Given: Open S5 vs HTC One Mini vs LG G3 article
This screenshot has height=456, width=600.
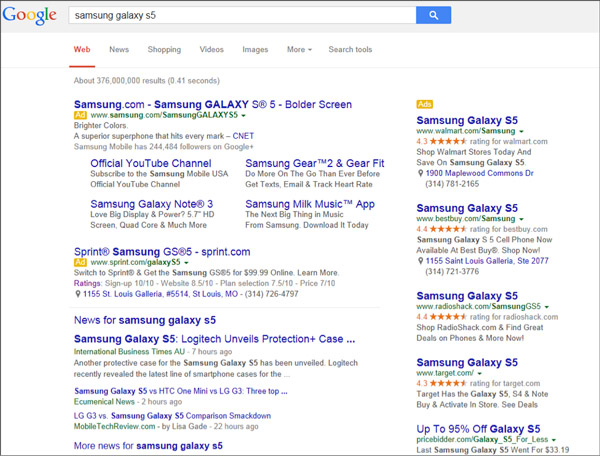Looking at the screenshot, I should pyautogui.click(x=181, y=391).
